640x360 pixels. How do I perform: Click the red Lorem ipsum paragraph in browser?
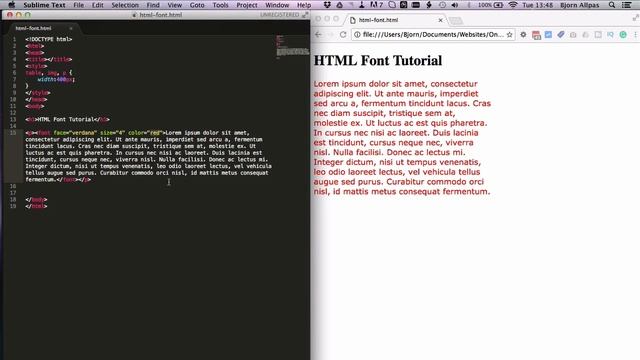coord(402,138)
